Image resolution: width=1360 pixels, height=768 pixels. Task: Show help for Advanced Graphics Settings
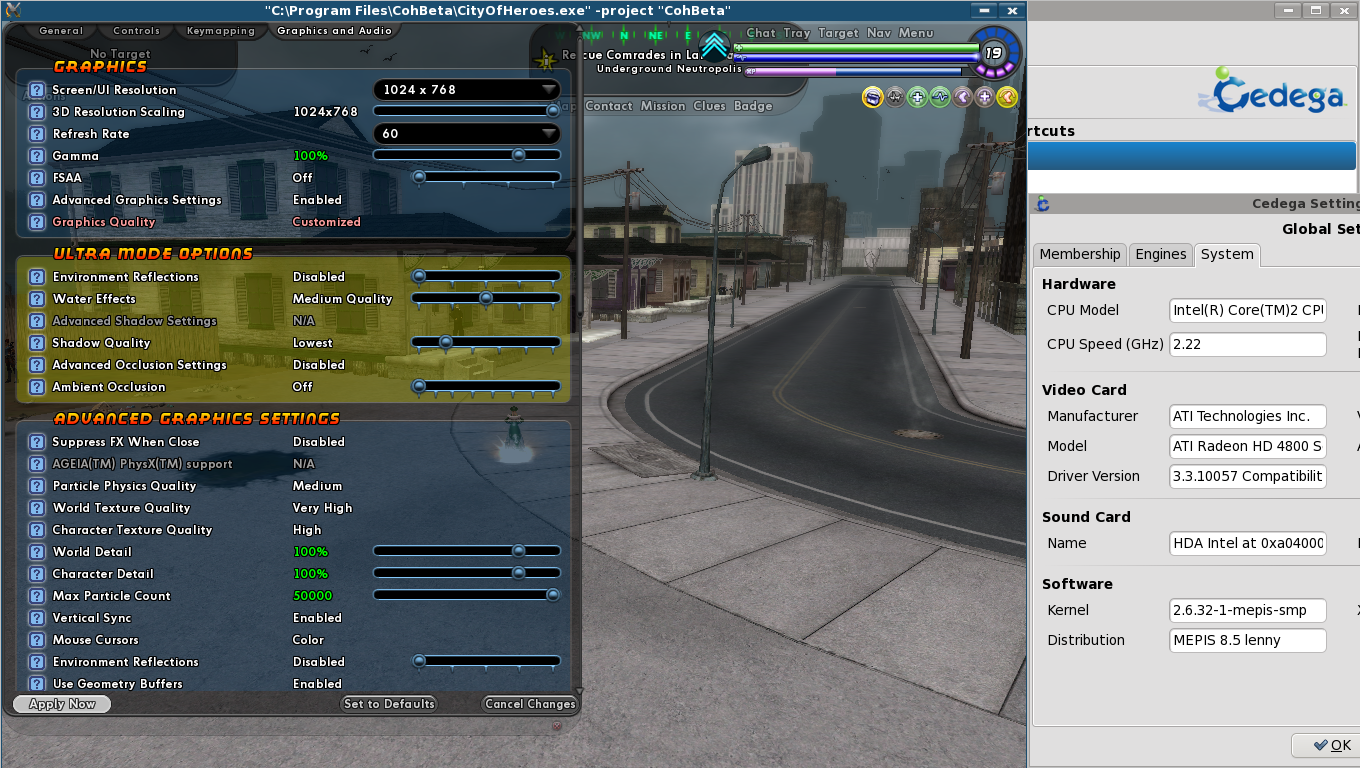[37, 200]
